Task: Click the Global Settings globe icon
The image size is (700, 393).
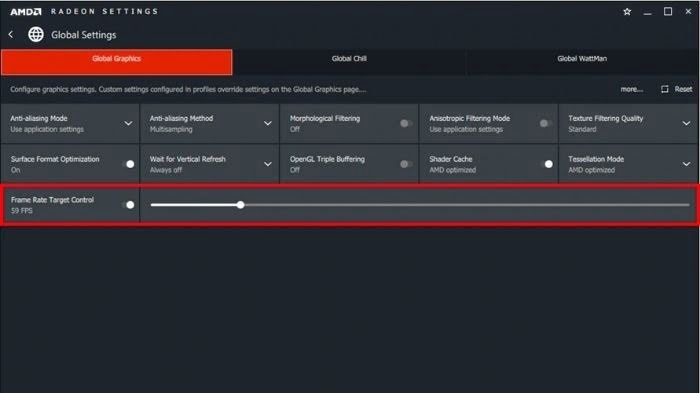Action: click(x=36, y=34)
